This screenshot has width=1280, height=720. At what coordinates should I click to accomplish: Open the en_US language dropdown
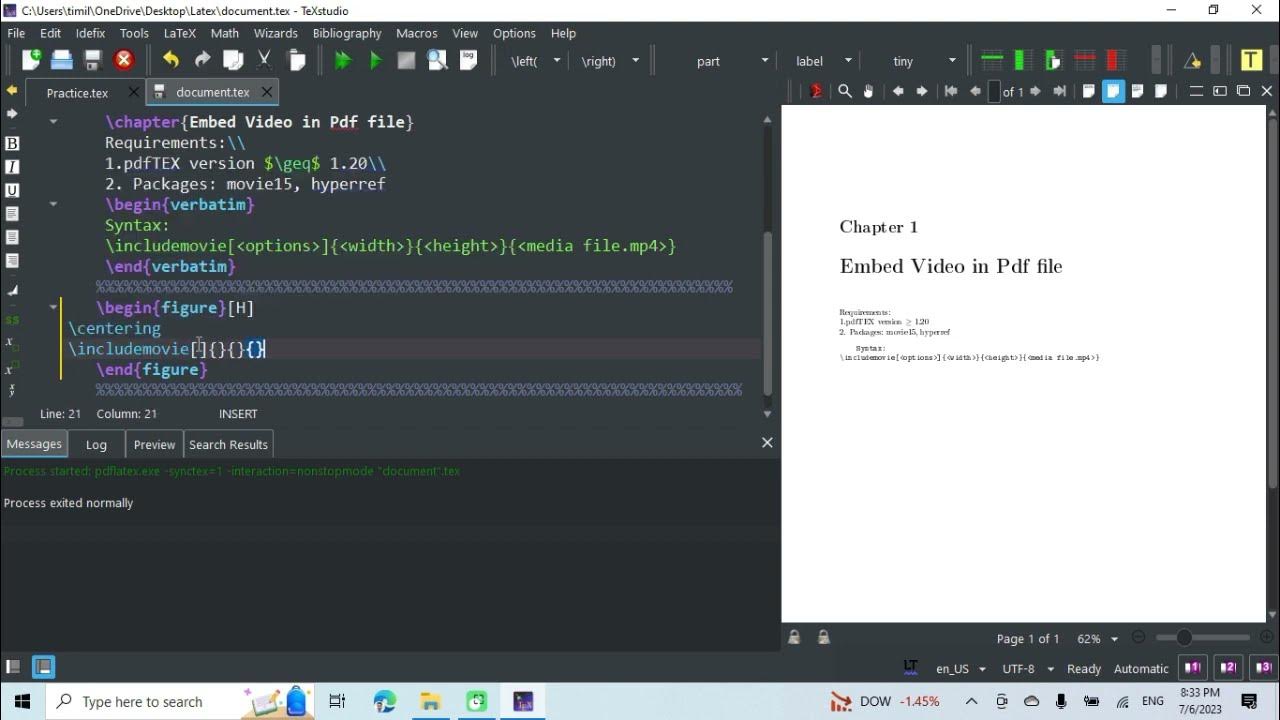[960, 669]
